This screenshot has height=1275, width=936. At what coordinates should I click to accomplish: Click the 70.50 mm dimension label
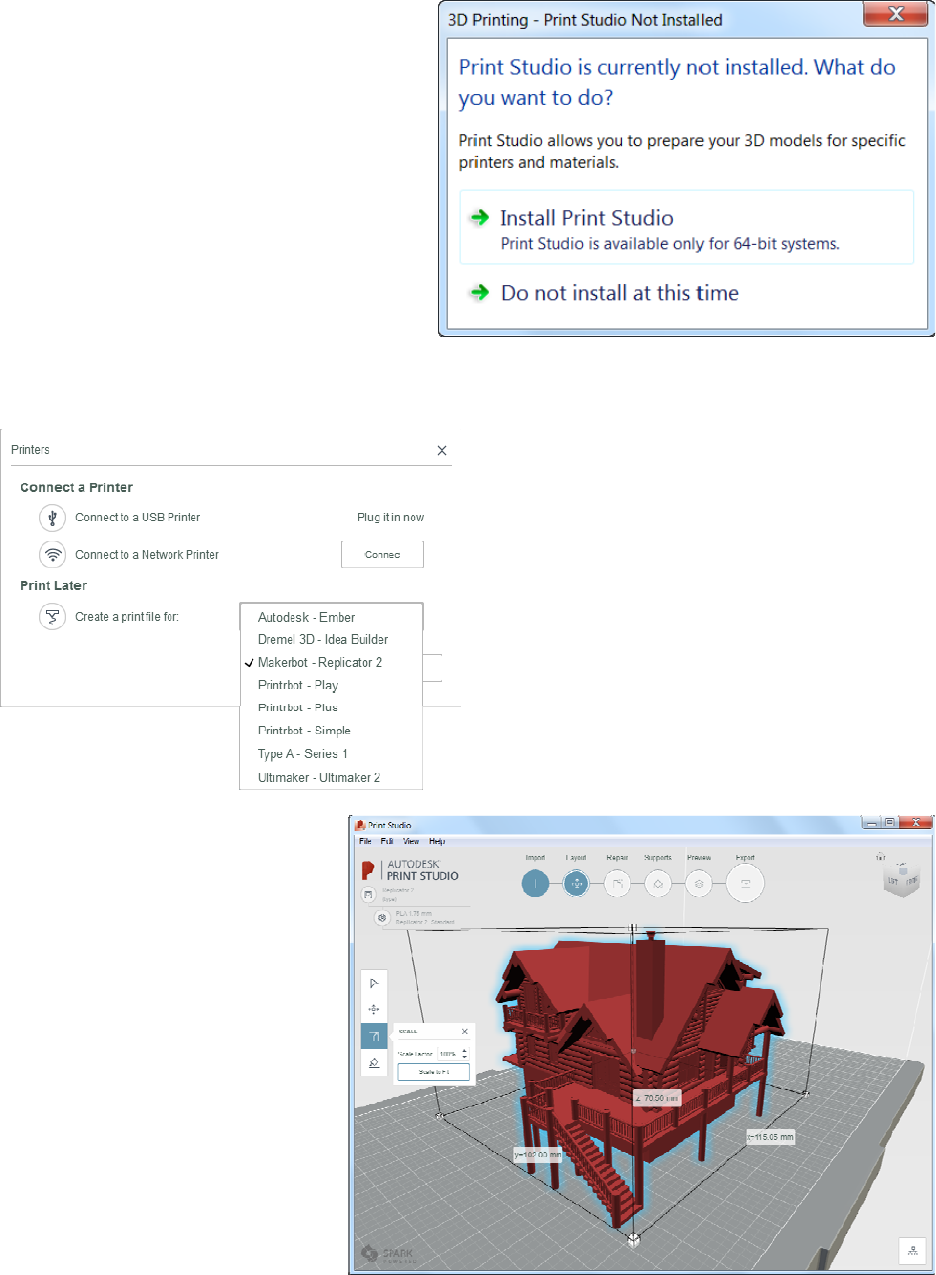(659, 1097)
